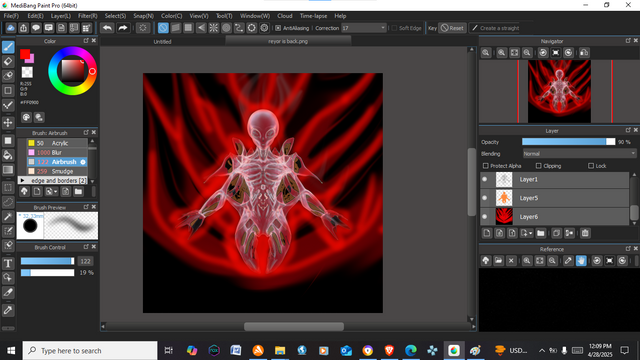Open the Layer menu
Screen dimensions: 640x360
click(61, 16)
